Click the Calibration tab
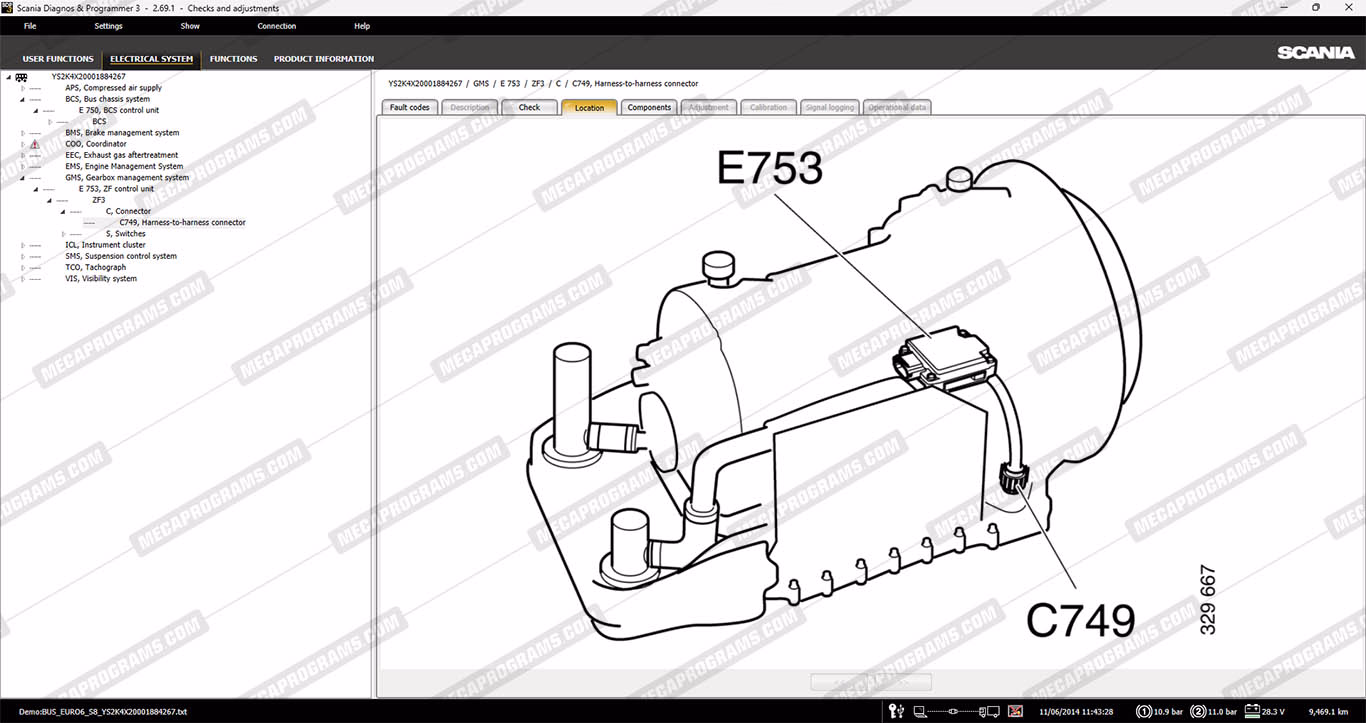The height and width of the screenshot is (723, 1366). (x=768, y=107)
